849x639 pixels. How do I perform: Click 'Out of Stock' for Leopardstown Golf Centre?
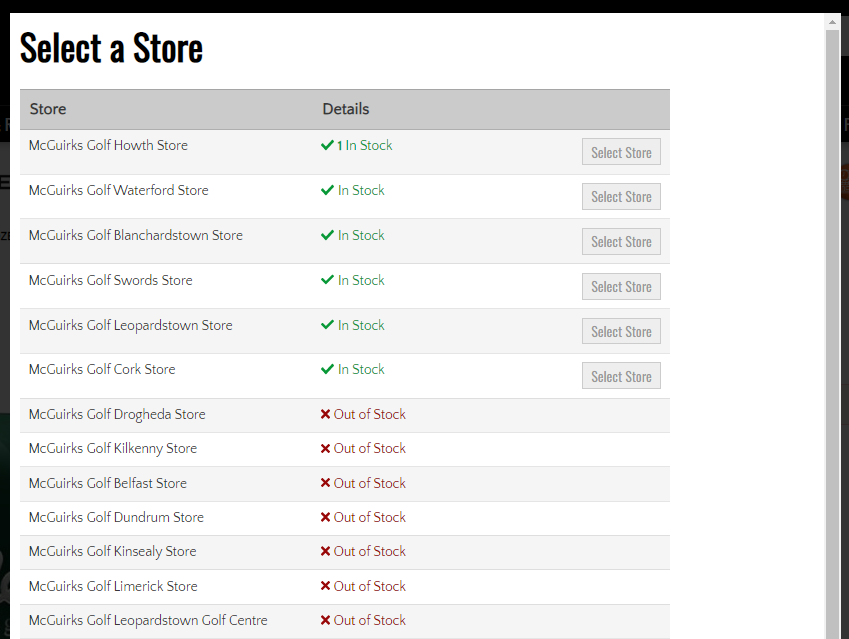[x=369, y=620]
